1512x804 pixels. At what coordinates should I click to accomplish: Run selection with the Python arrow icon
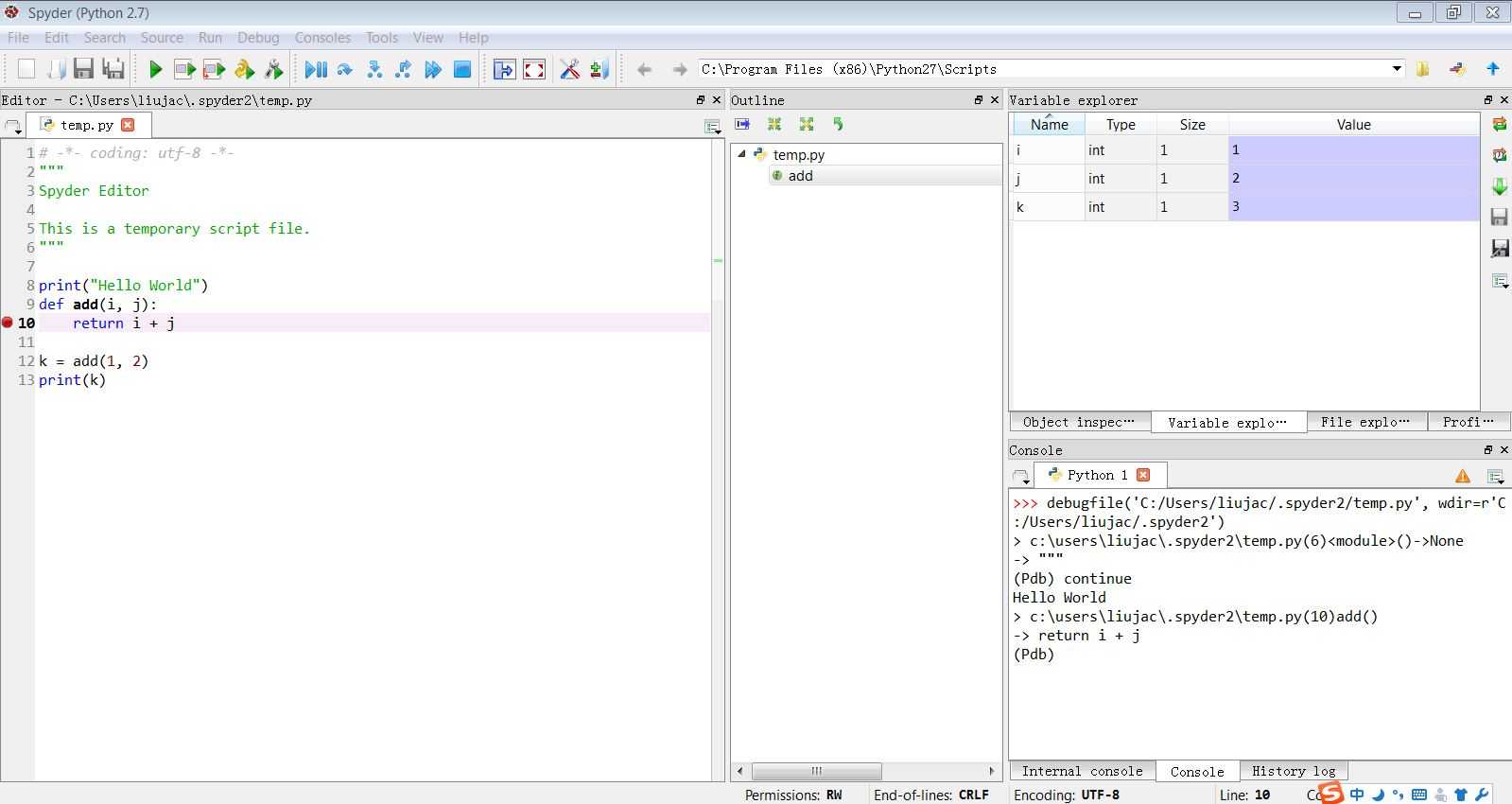[244, 69]
